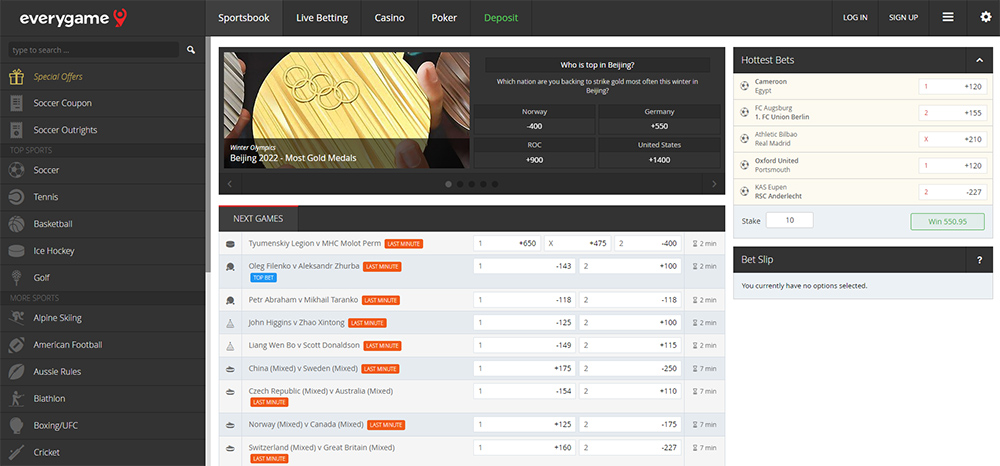Open the Casino tab
Image resolution: width=1000 pixels, height=466 pixels.
coord(390,18)
